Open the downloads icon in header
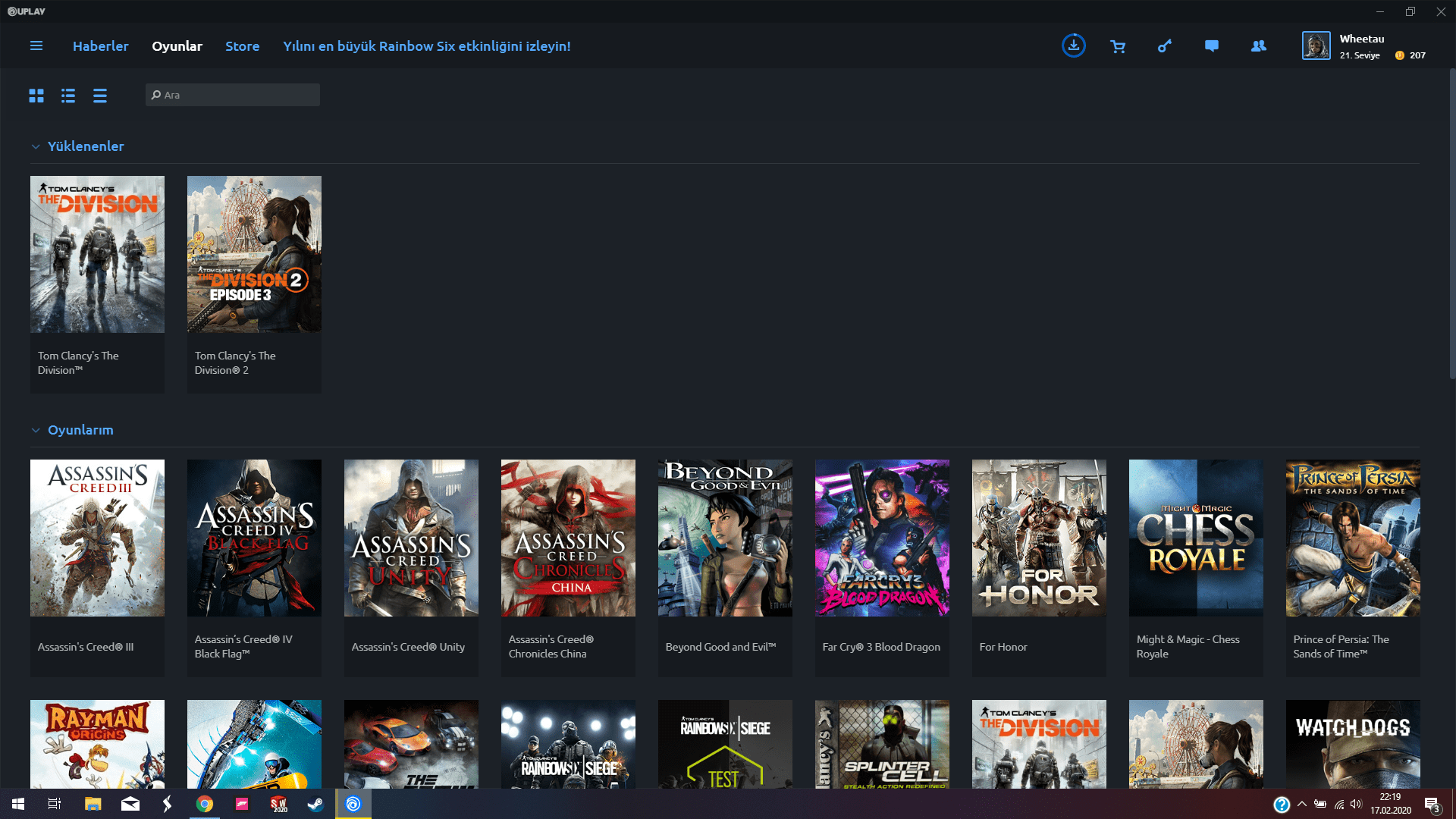Screen dimensions: 1456x819 [1073, 45]
